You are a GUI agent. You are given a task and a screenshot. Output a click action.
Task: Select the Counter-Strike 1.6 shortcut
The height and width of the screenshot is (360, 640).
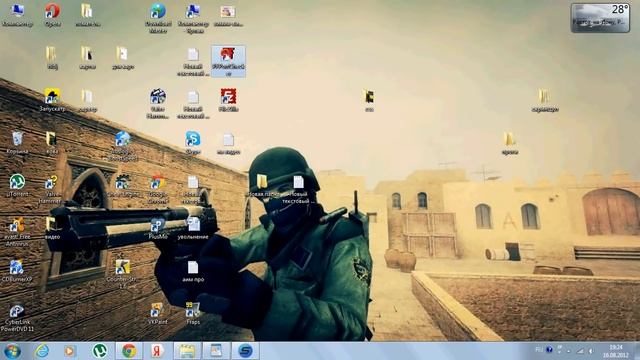click(122, 274)
